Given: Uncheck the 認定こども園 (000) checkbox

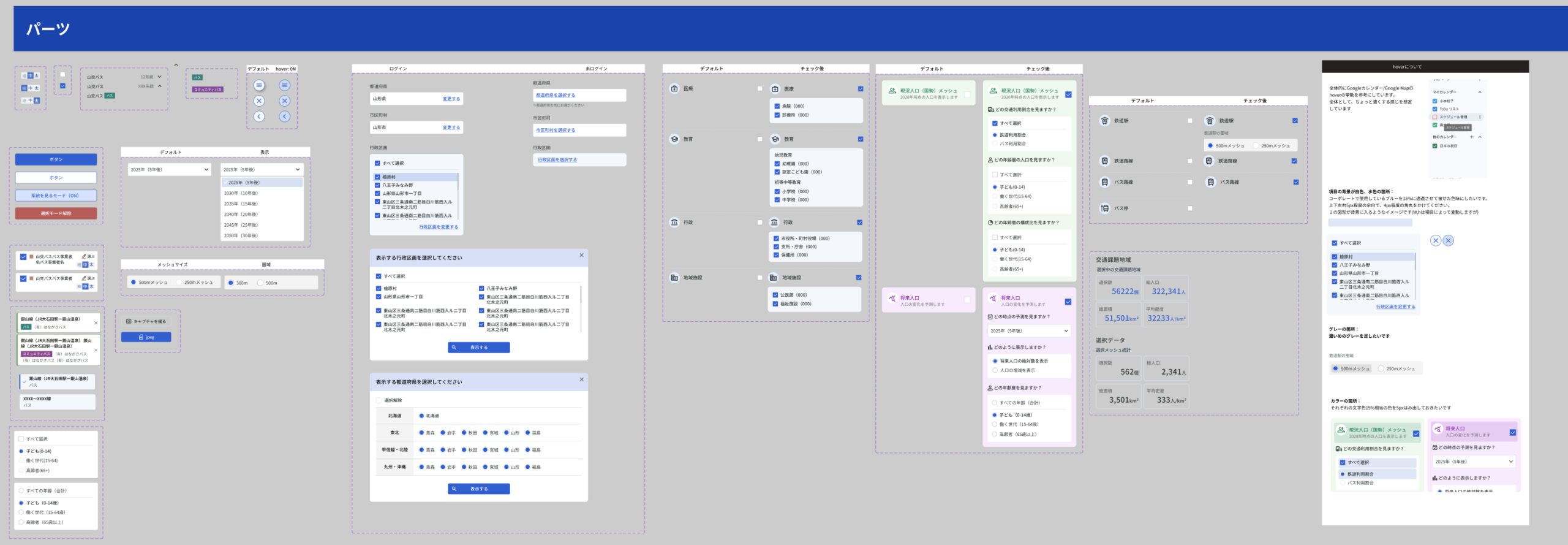Looking at the screenshot, I should [x=777, y=172].
